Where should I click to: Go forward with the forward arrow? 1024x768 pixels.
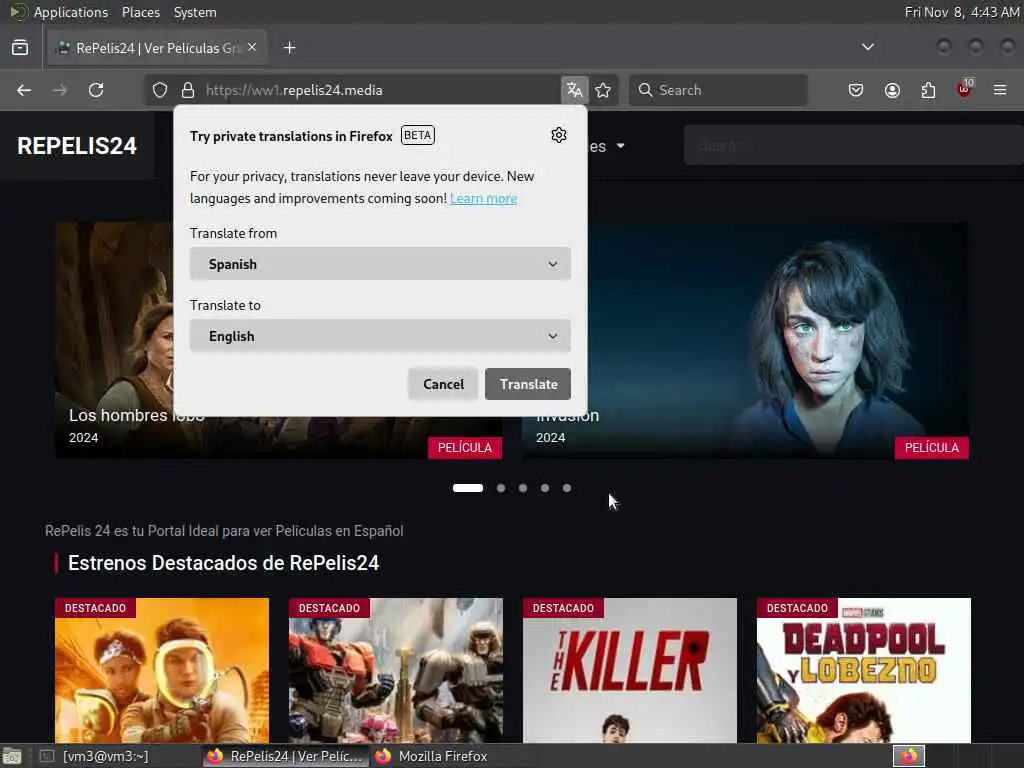tap(60, 90)
